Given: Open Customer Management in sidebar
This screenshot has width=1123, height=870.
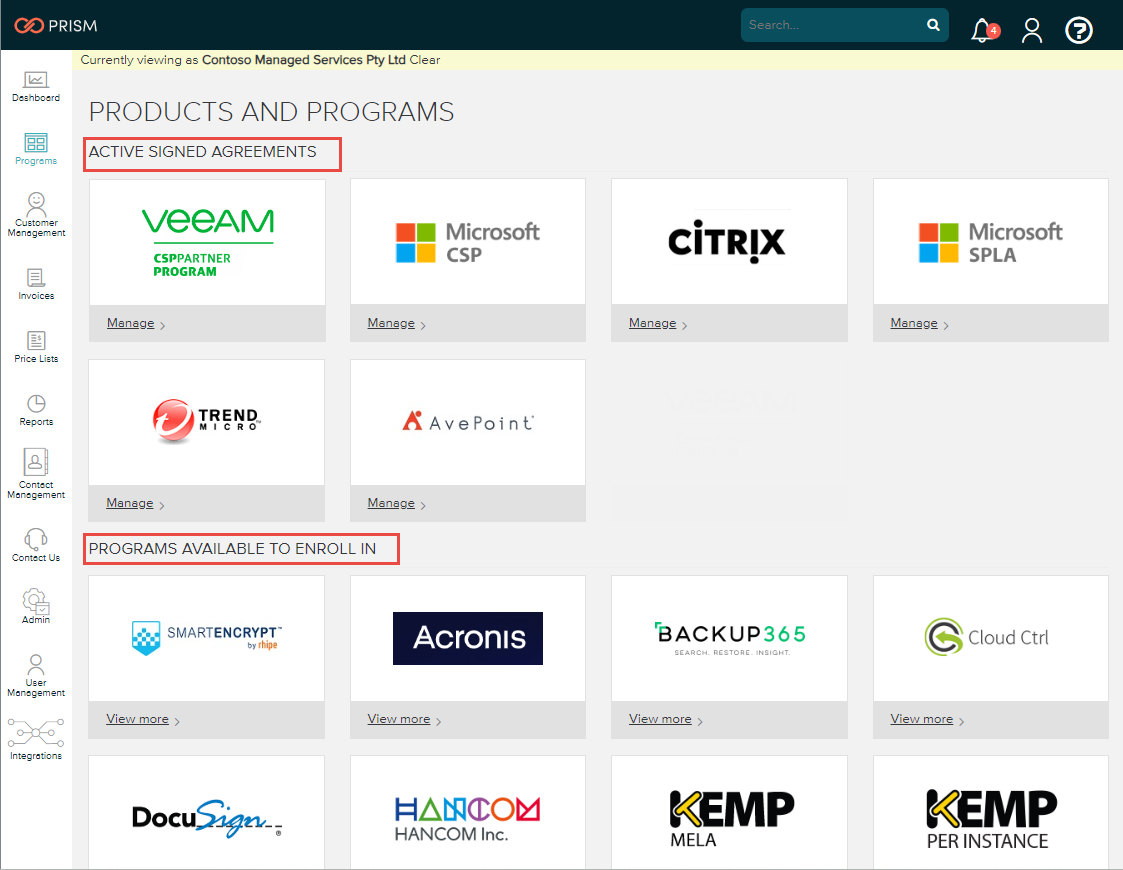Looking at the screenshot, I should tap(36, 214).
